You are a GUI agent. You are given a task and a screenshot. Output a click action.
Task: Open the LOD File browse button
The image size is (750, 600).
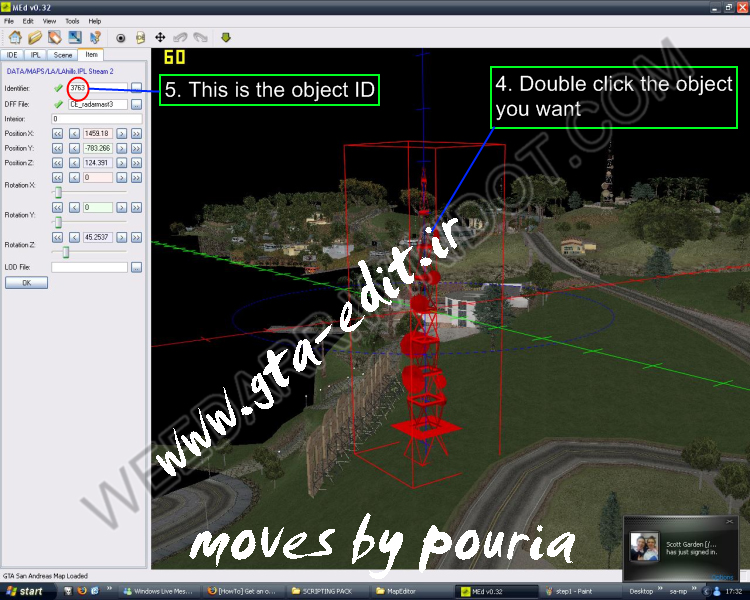136,267
